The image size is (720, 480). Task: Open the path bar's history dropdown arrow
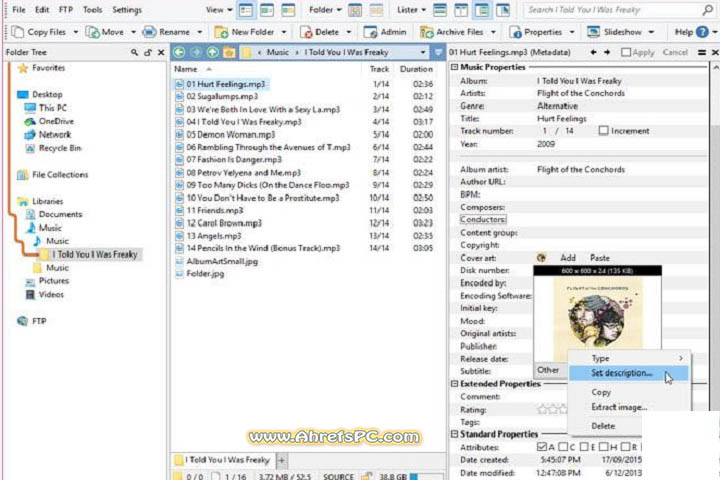[423, 52]
